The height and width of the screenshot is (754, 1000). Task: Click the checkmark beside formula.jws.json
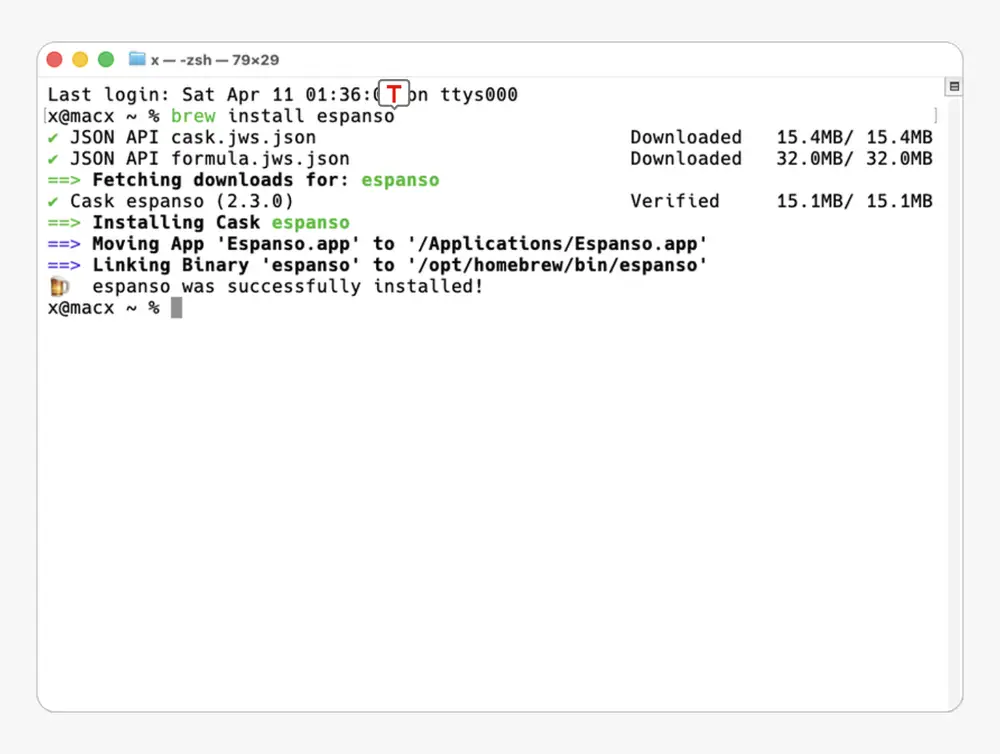pyautogui.click(x=53, y=159)
